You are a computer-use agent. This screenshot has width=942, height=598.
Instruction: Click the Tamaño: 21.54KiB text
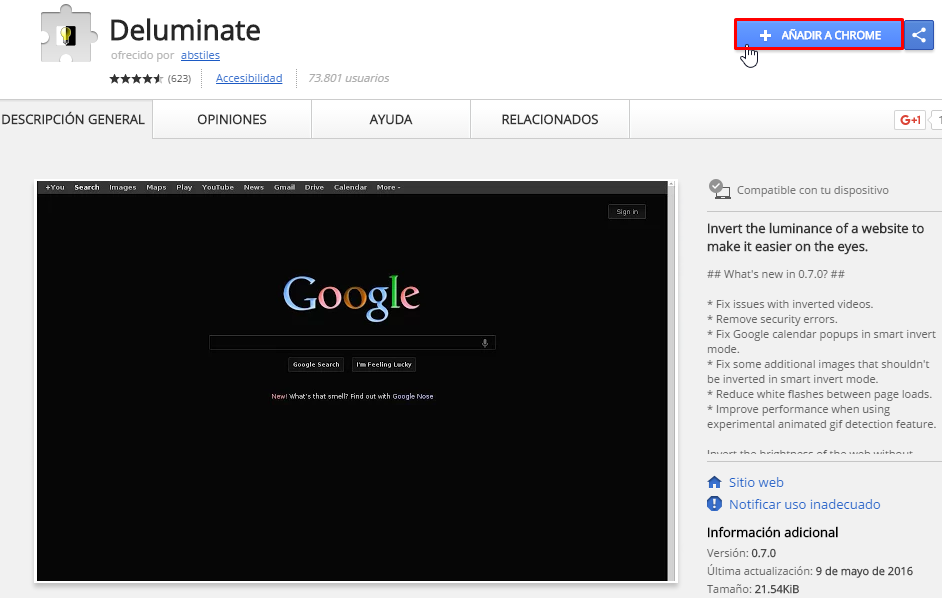(753, 589)
